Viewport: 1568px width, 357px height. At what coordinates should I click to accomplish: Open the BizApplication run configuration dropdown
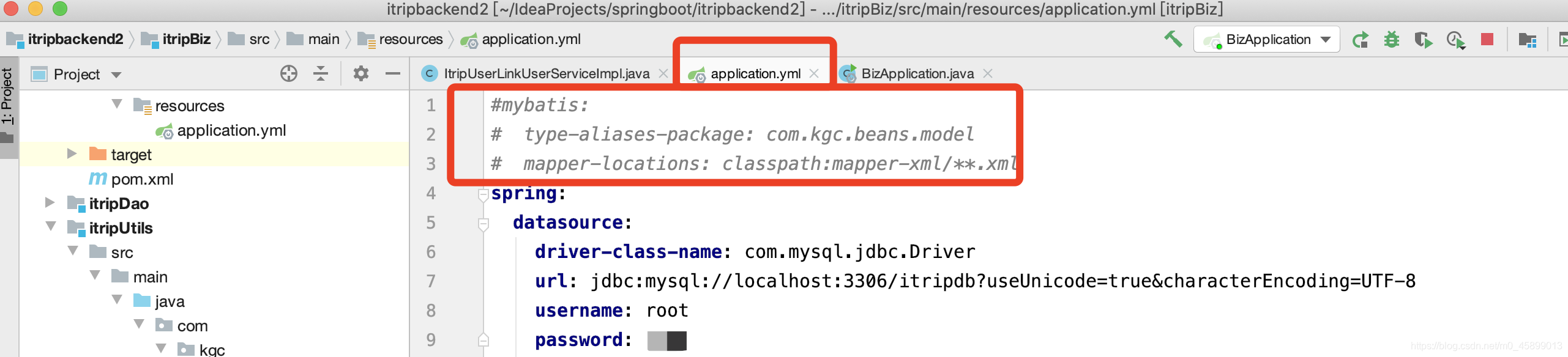coord(1266,40)
